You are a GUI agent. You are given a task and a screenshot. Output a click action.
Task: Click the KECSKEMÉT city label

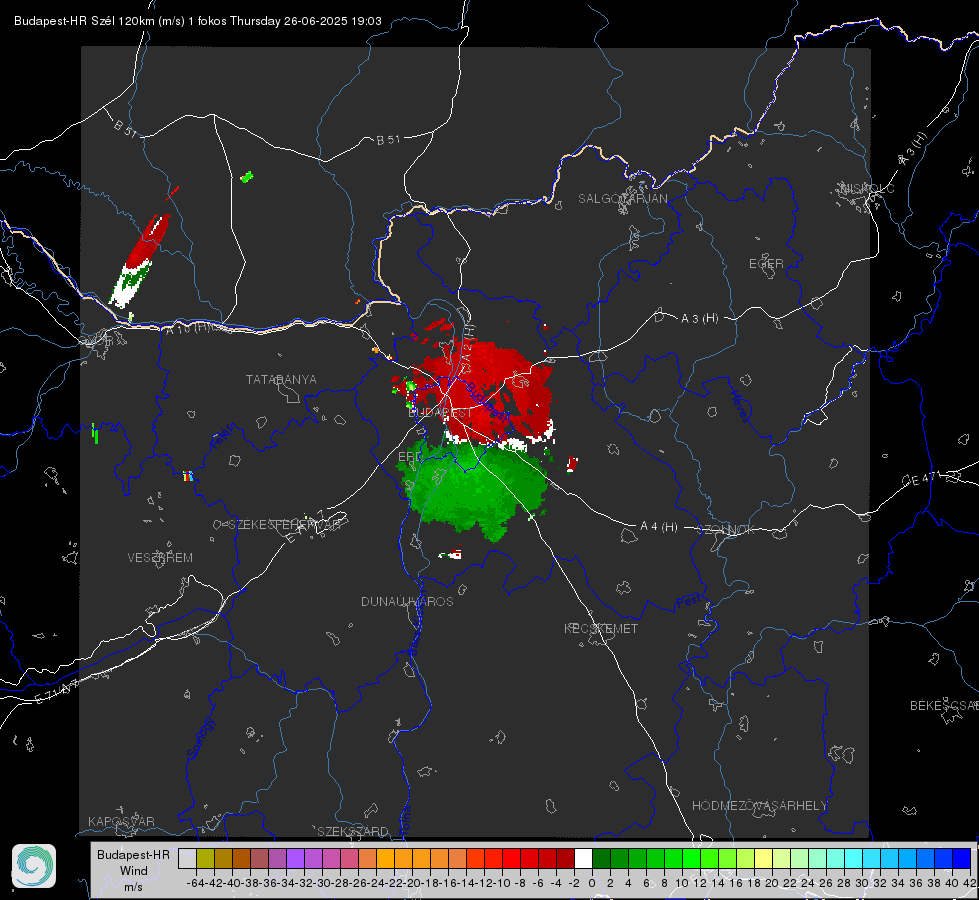tap(601, 629)
